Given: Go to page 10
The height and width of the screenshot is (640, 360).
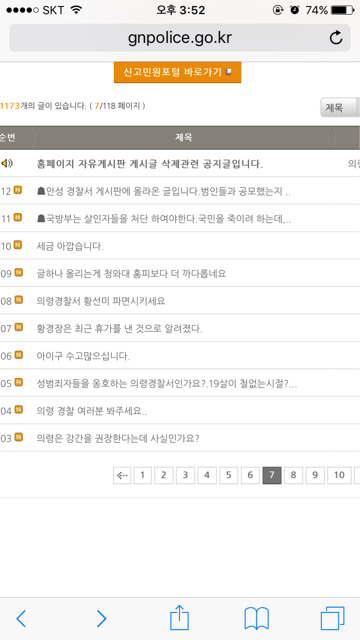Looking at the screenshot, I should click(339, 475).
